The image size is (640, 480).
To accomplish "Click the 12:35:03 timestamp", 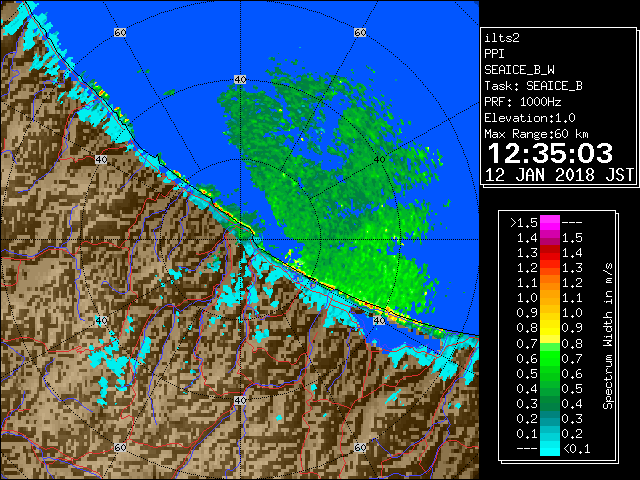I will pos(550,153).
